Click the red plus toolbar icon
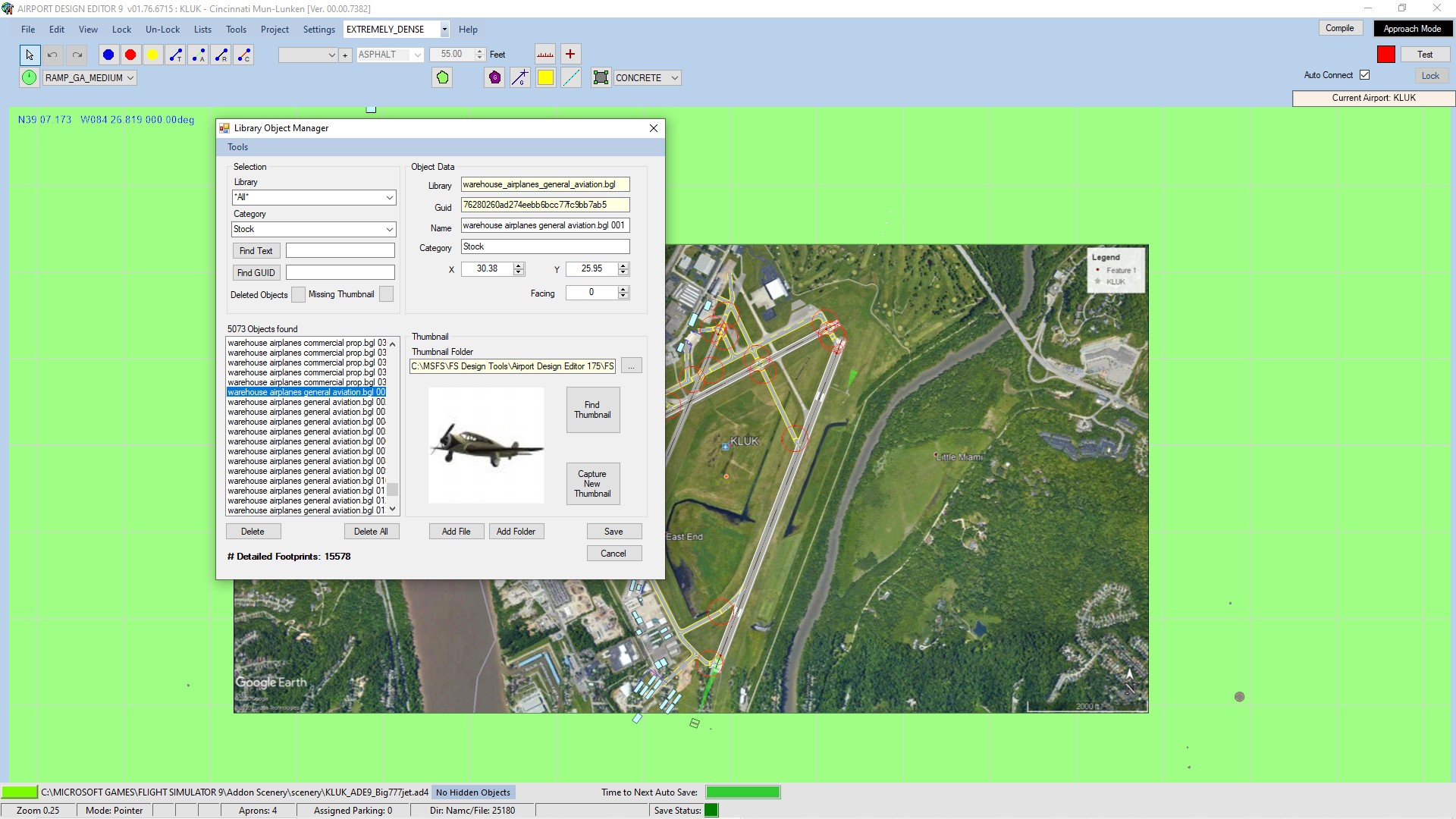This screenshot has width=1456, height=819. click(x=570, y=55)
